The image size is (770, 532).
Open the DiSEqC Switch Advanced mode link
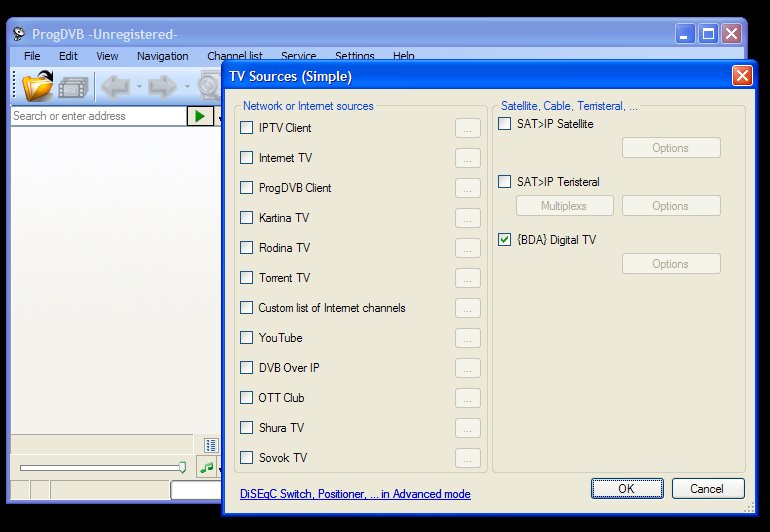pos(355,494)
